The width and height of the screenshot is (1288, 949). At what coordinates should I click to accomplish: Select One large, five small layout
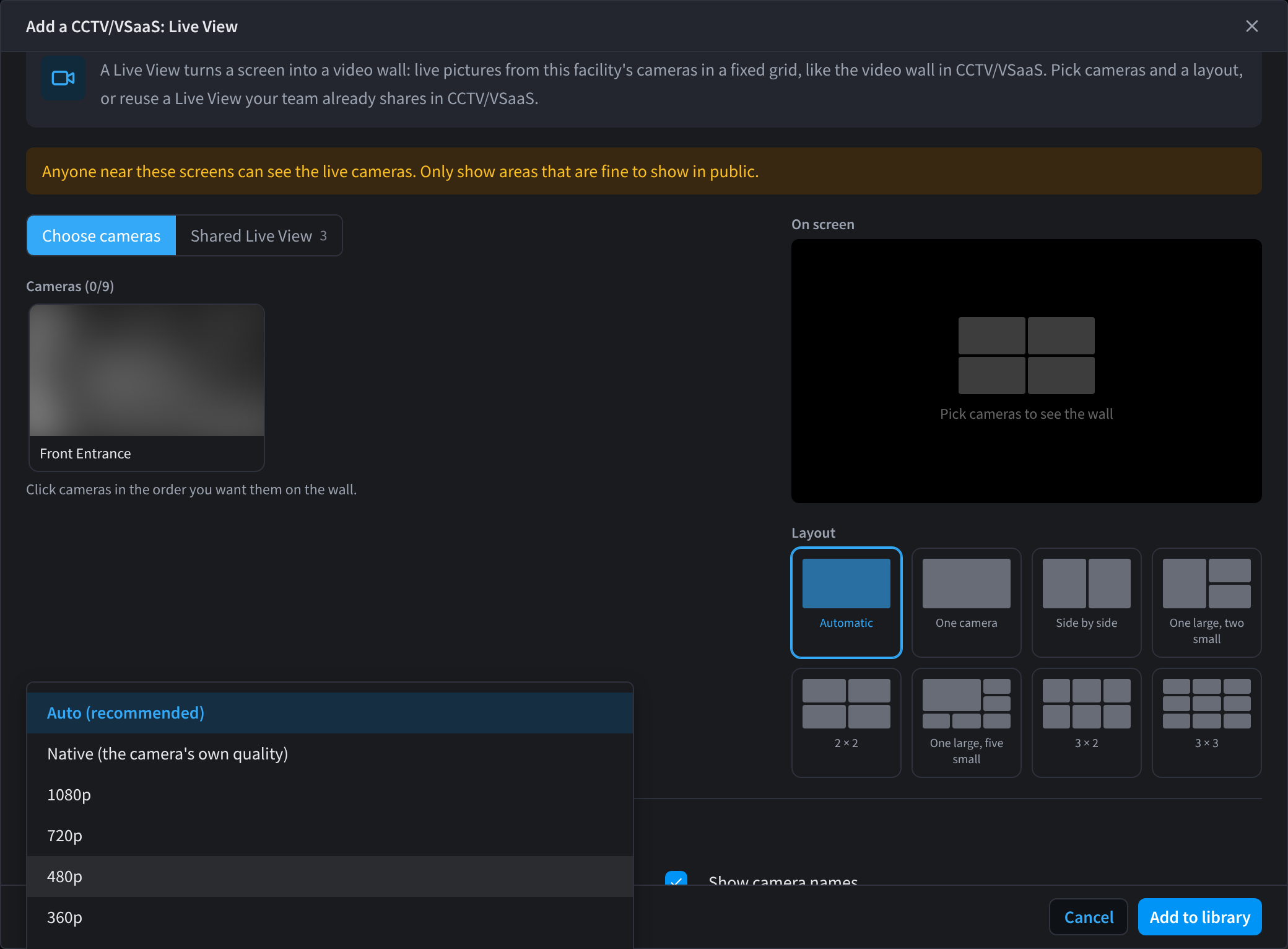coord(966,722)
